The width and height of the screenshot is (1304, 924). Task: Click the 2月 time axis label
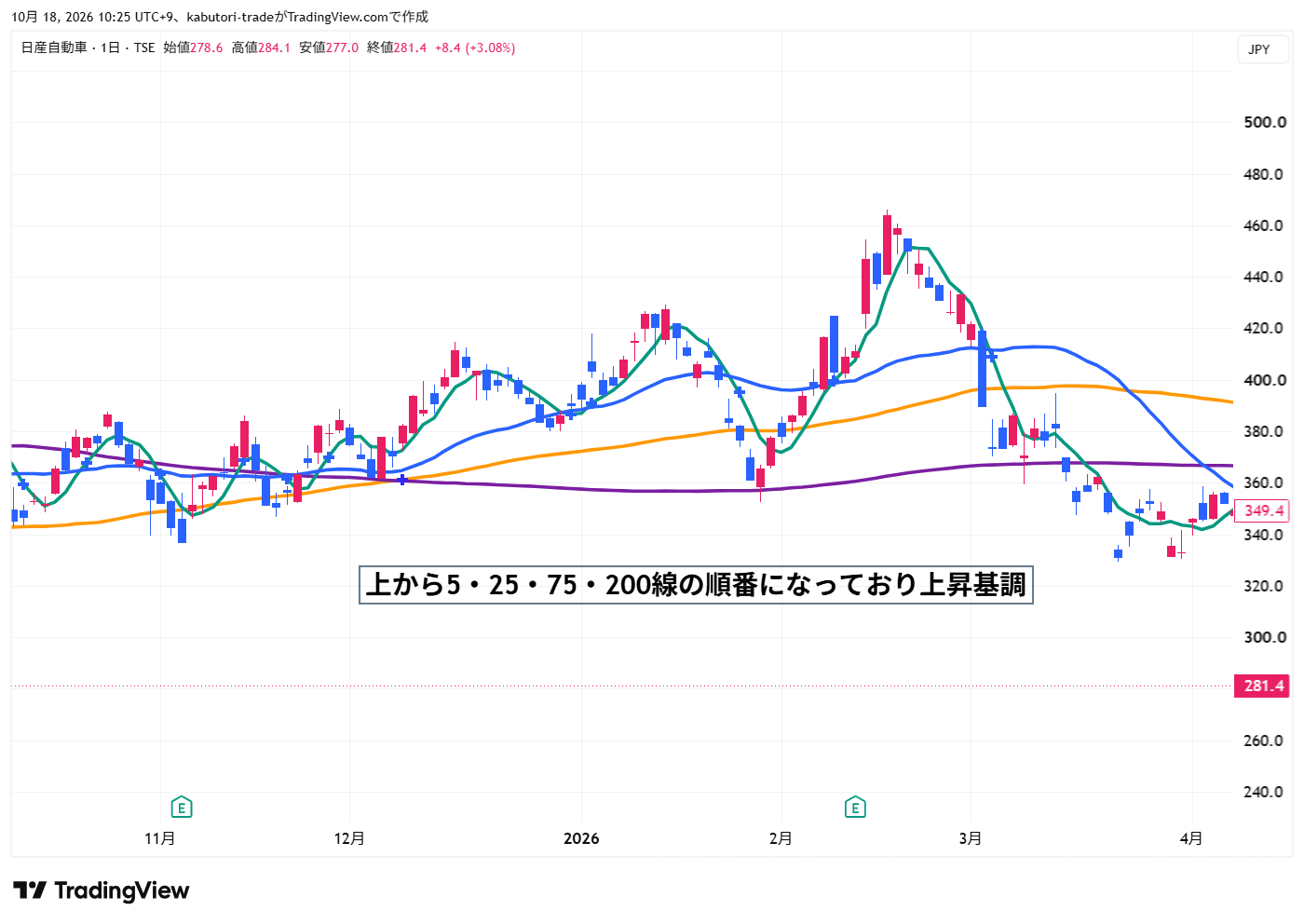[781, 838]
